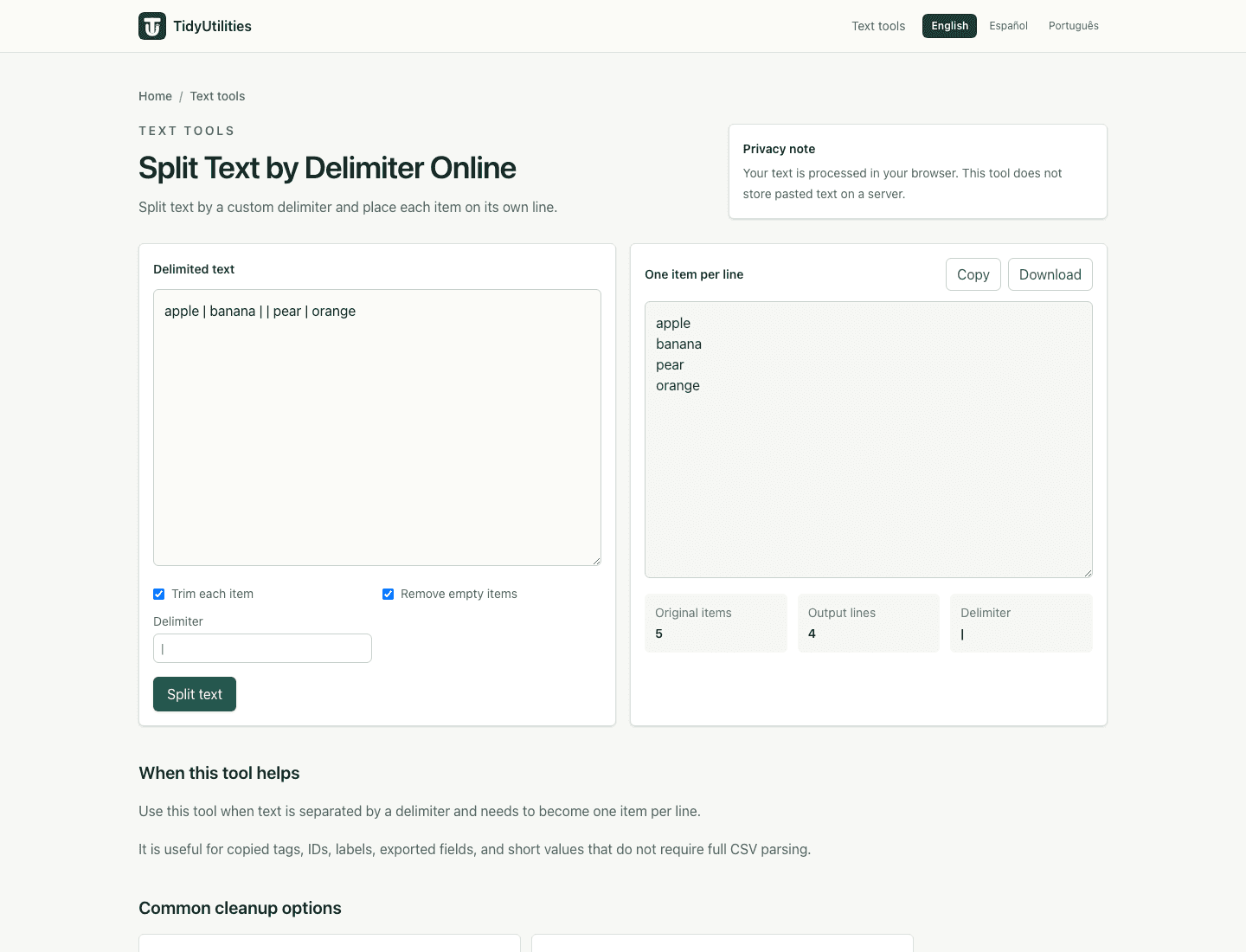Click the Remove empty items label
This screenshot has width=1246, height=952.
coord(459,594)
